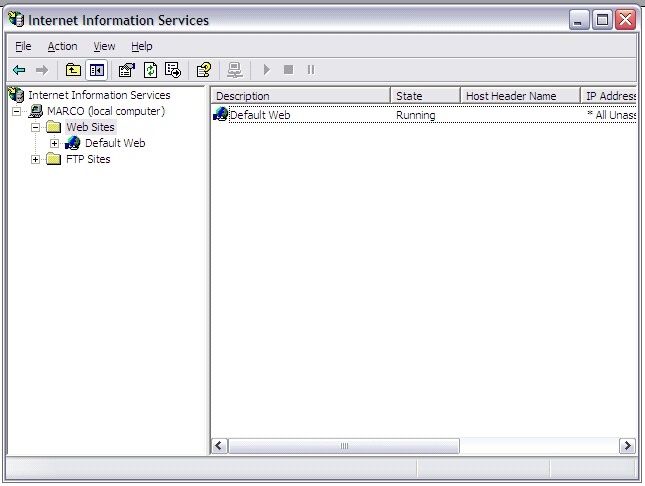This screenshot has width=645, height=486.
Task: Select Internet Information Services root node
Action: tap(99, 95)
